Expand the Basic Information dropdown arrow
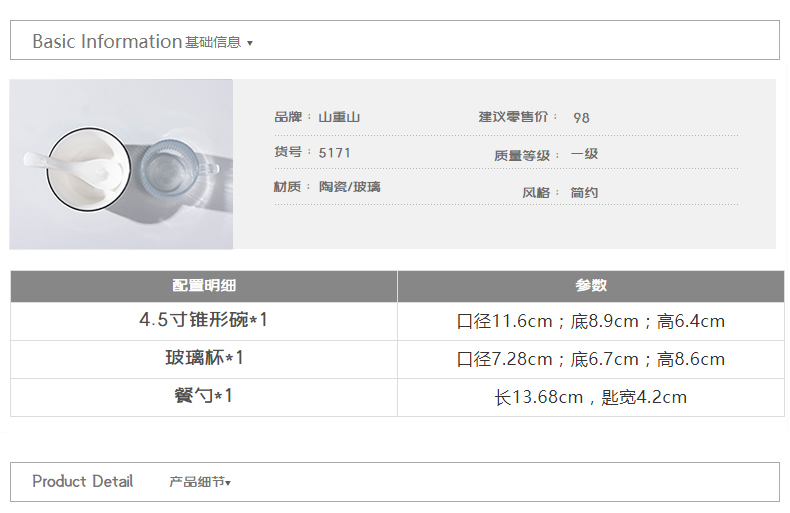790x513 pixels. (x=250, y=43)
